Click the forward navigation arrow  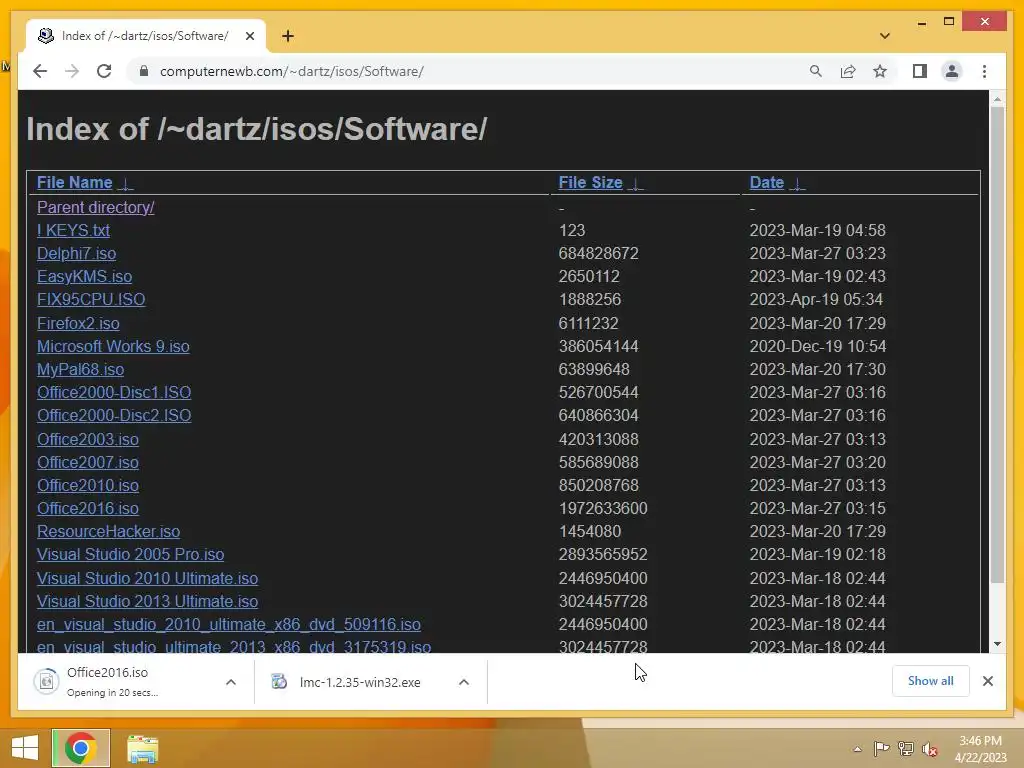tap(72, 71)
